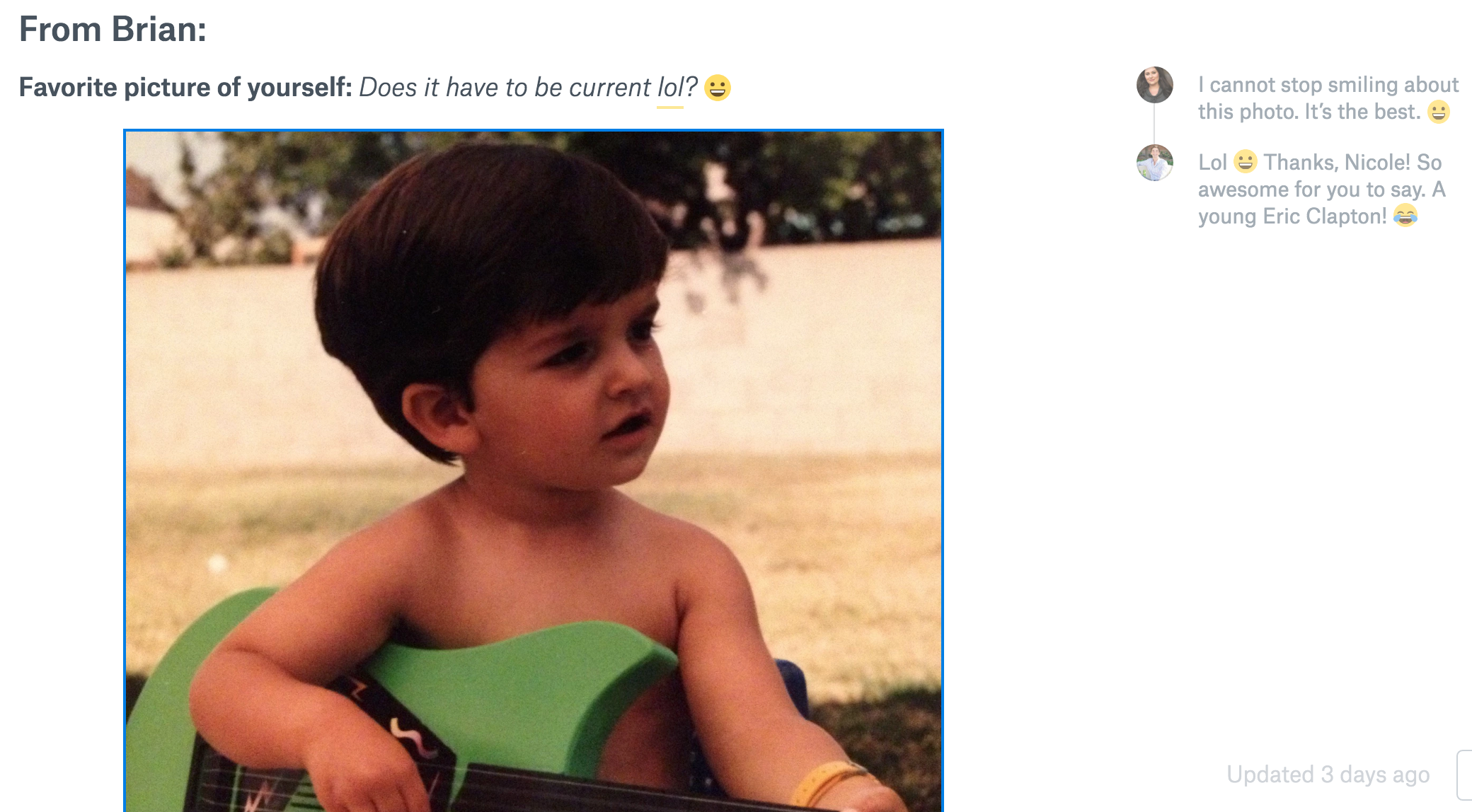
Task: Click the grinning emoji after "Lol" in reply
Action: [1246, 162]
